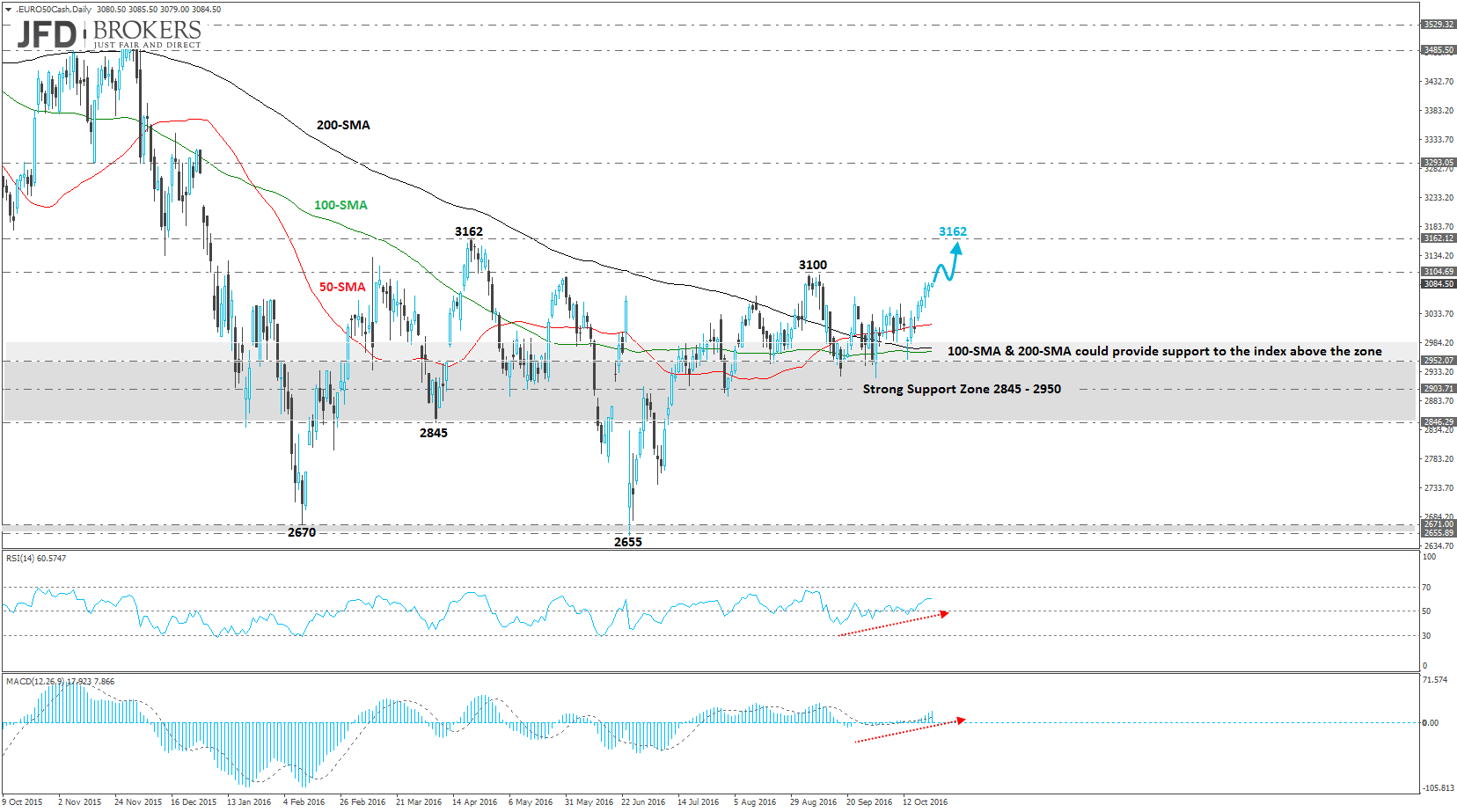Click the EURO50Cash Daily chart title

[54, 10]
